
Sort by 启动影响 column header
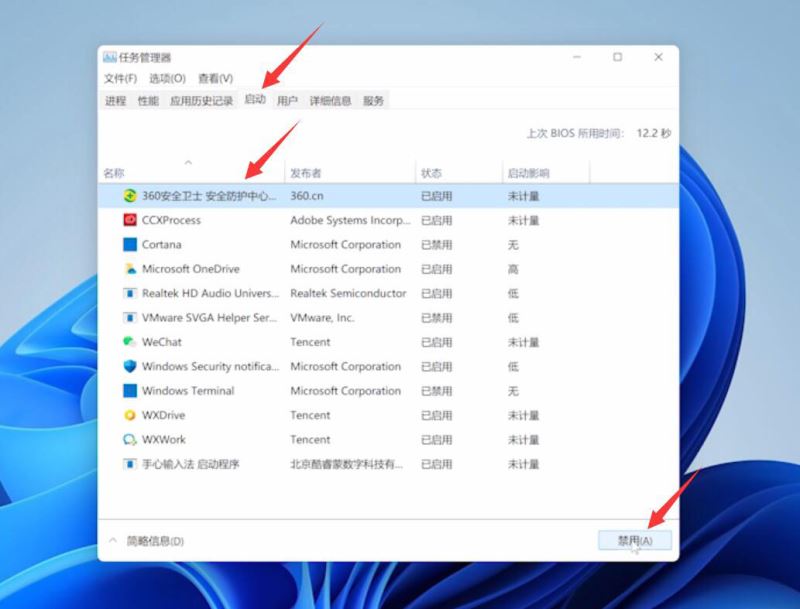click(528, 173)
